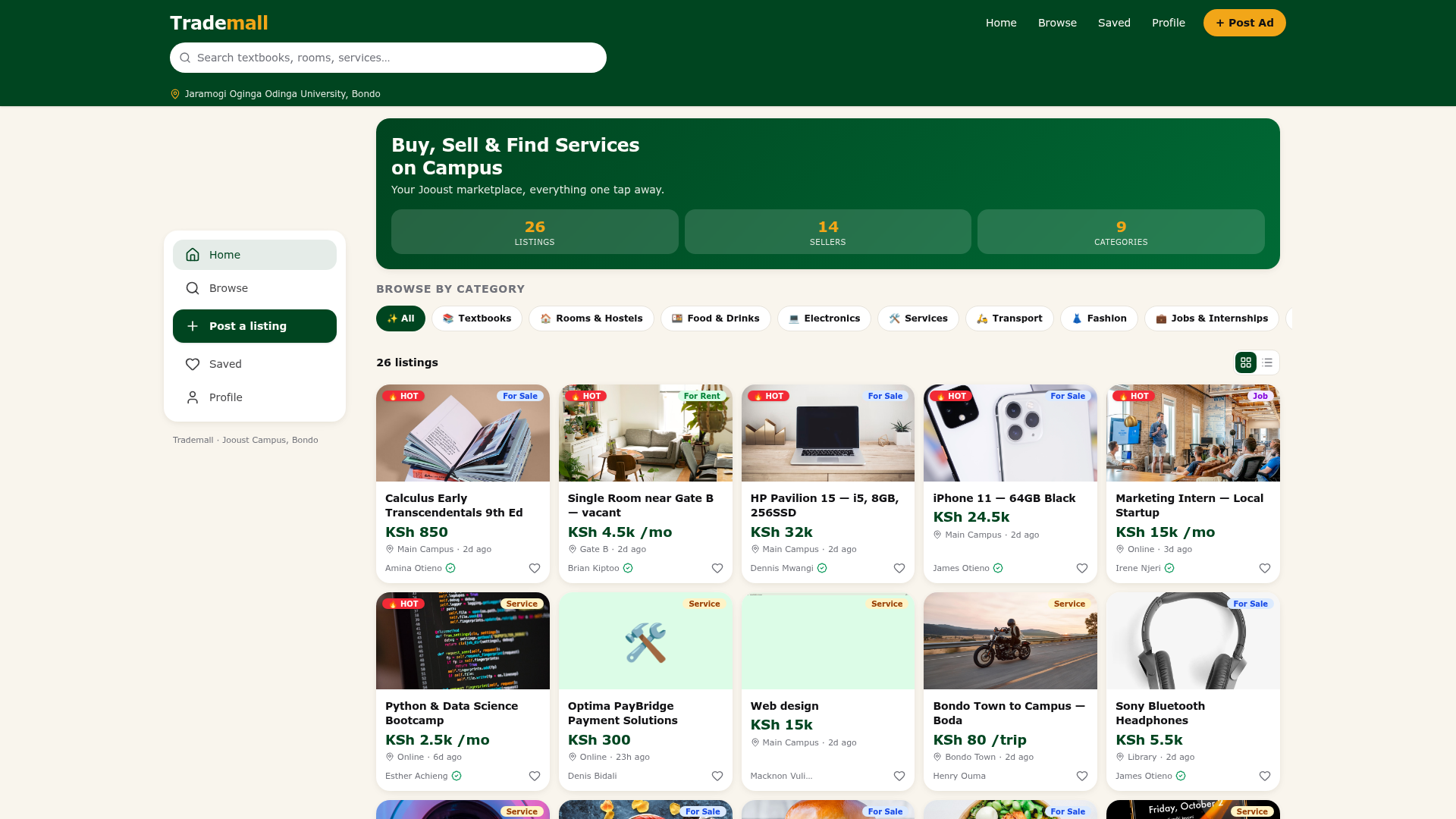Open seller Amina Otieno's name link
The image size is (1456, 819).
tap(413, 568)
